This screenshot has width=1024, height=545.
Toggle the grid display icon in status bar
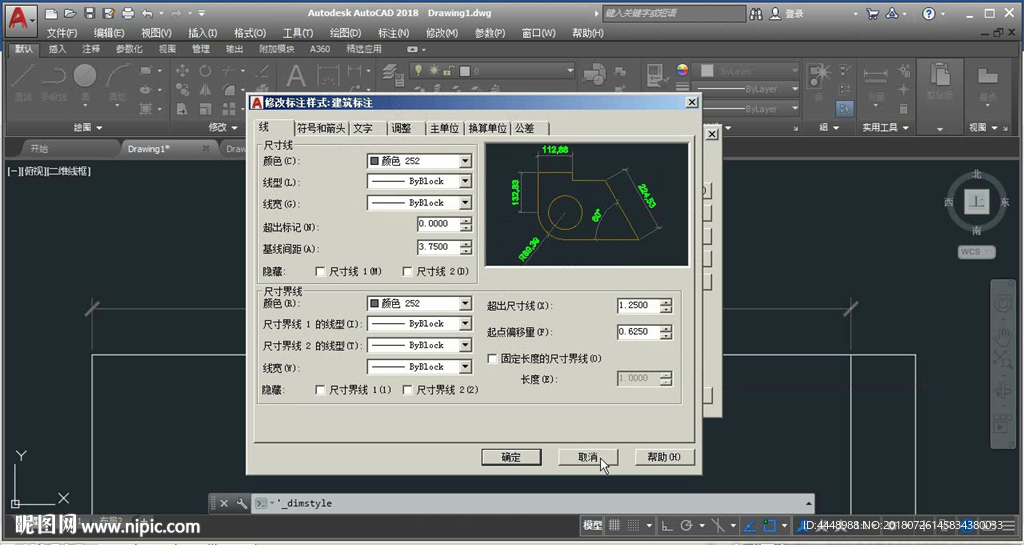[x=616, y=526]
